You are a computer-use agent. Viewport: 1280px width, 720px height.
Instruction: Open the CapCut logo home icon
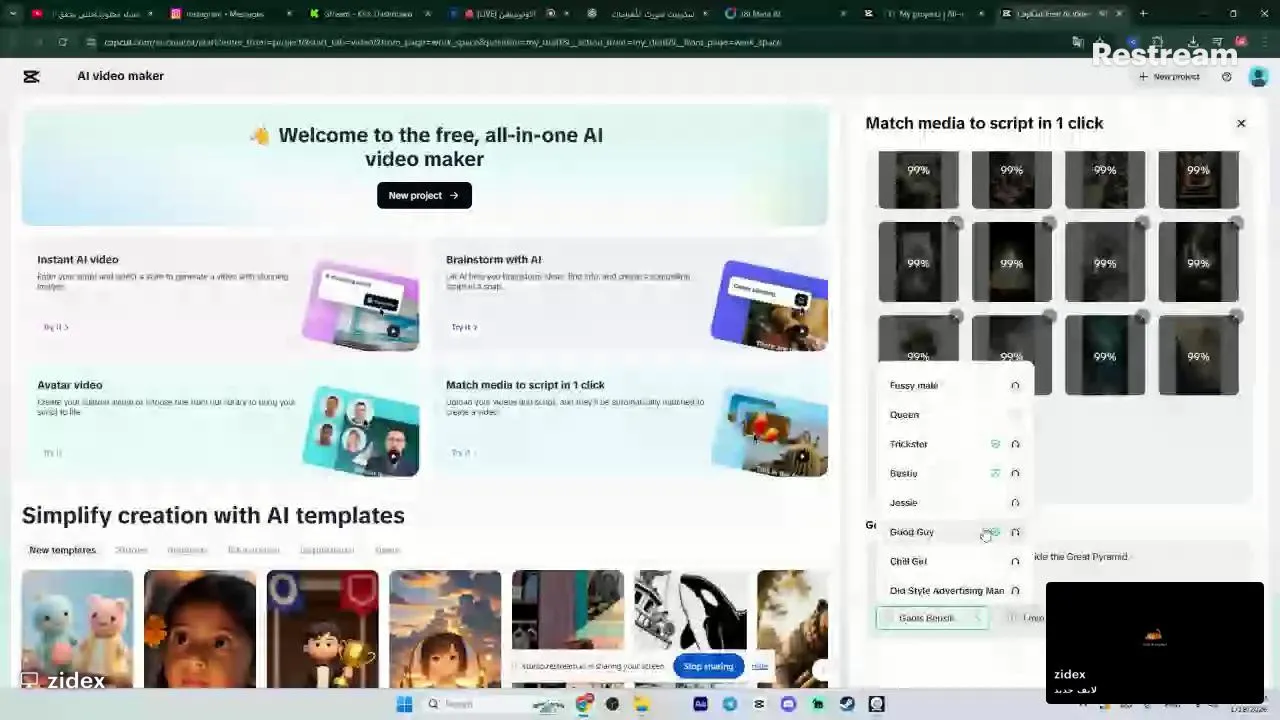pos(31,76)
